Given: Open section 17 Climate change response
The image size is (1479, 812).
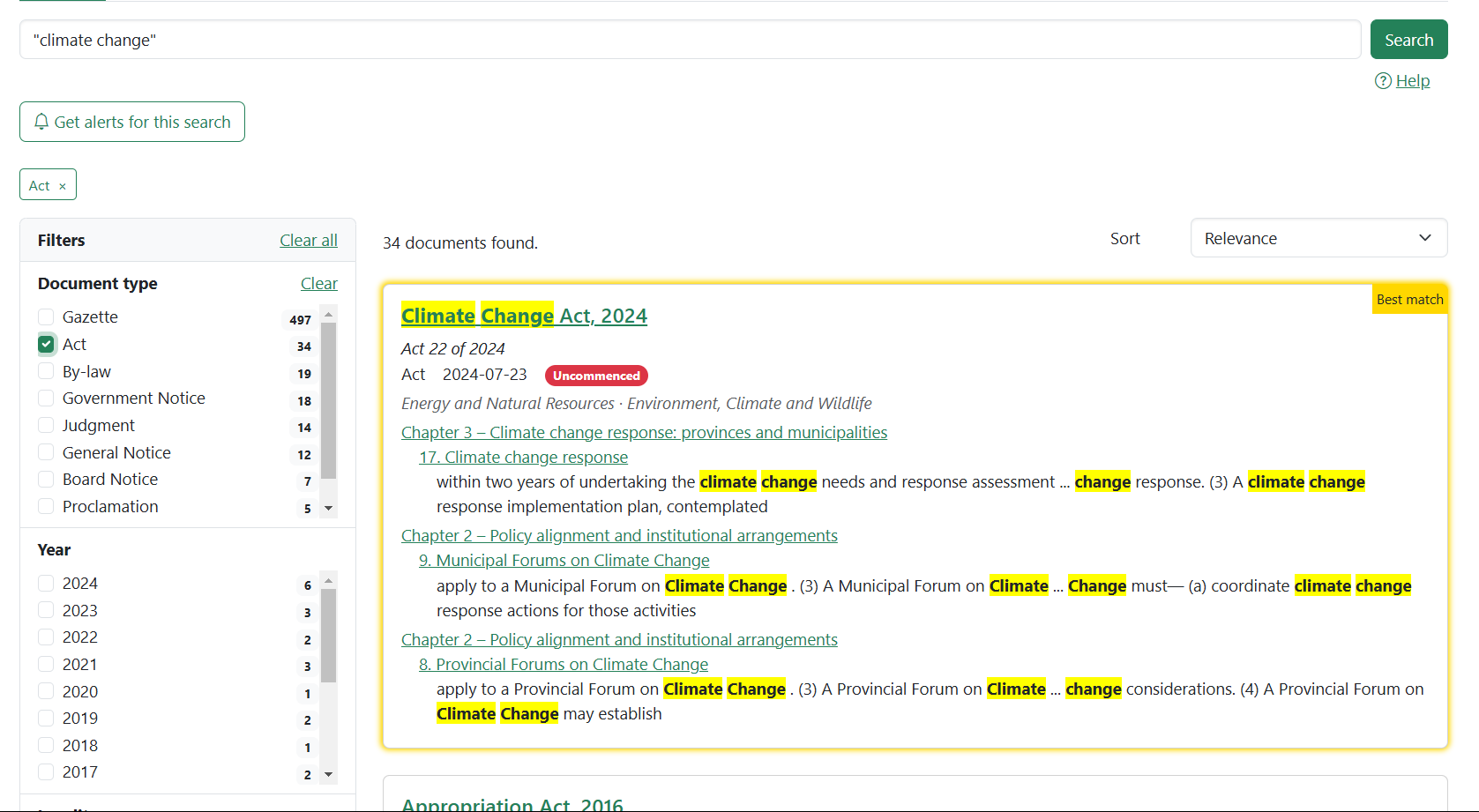Looking at the screenshot, I should pos(523,458).
